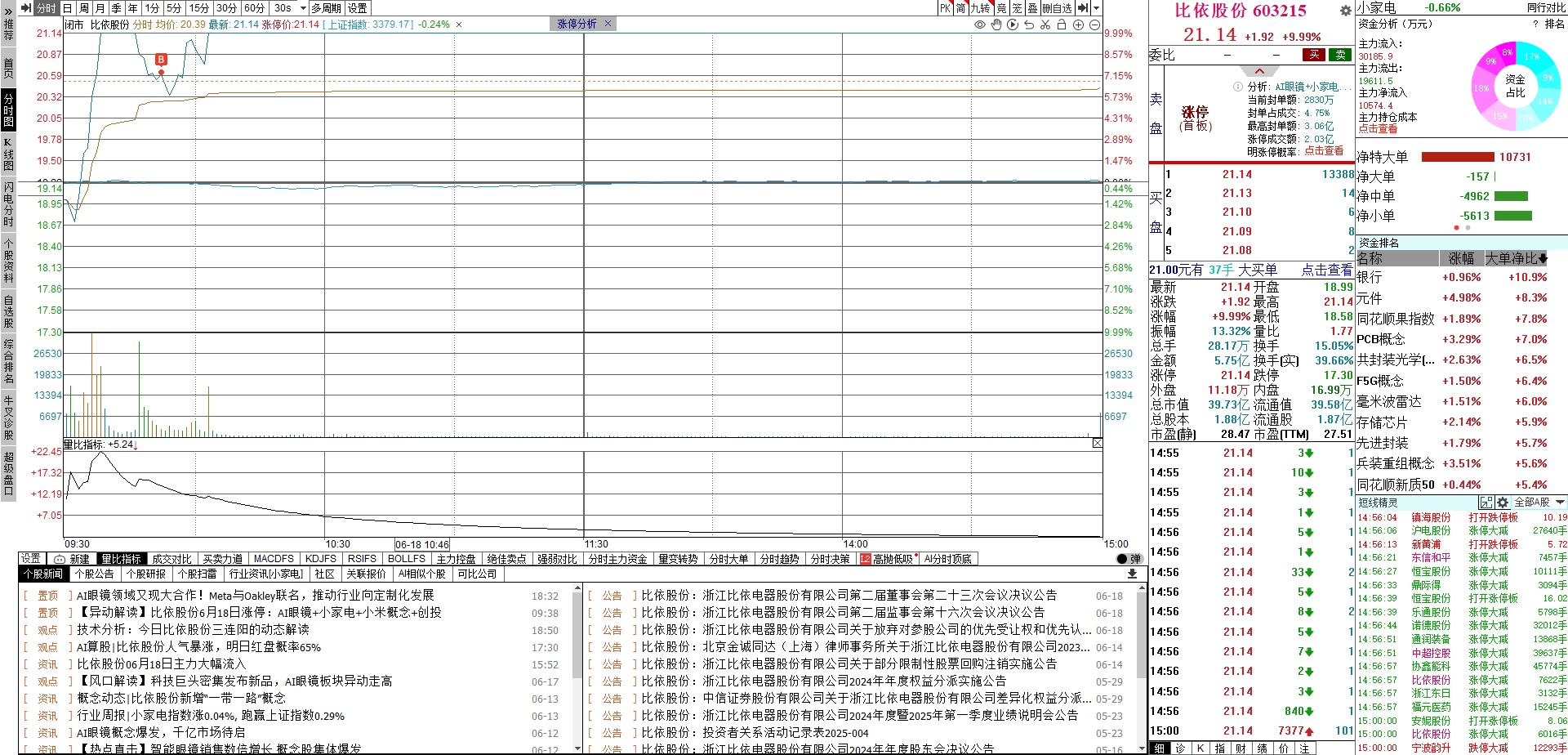The height and width of the screenshot is (755, 1568).
Task: Click the download arrow icon in news panel
Action: pyautogui.click(x=1132, y=574)
